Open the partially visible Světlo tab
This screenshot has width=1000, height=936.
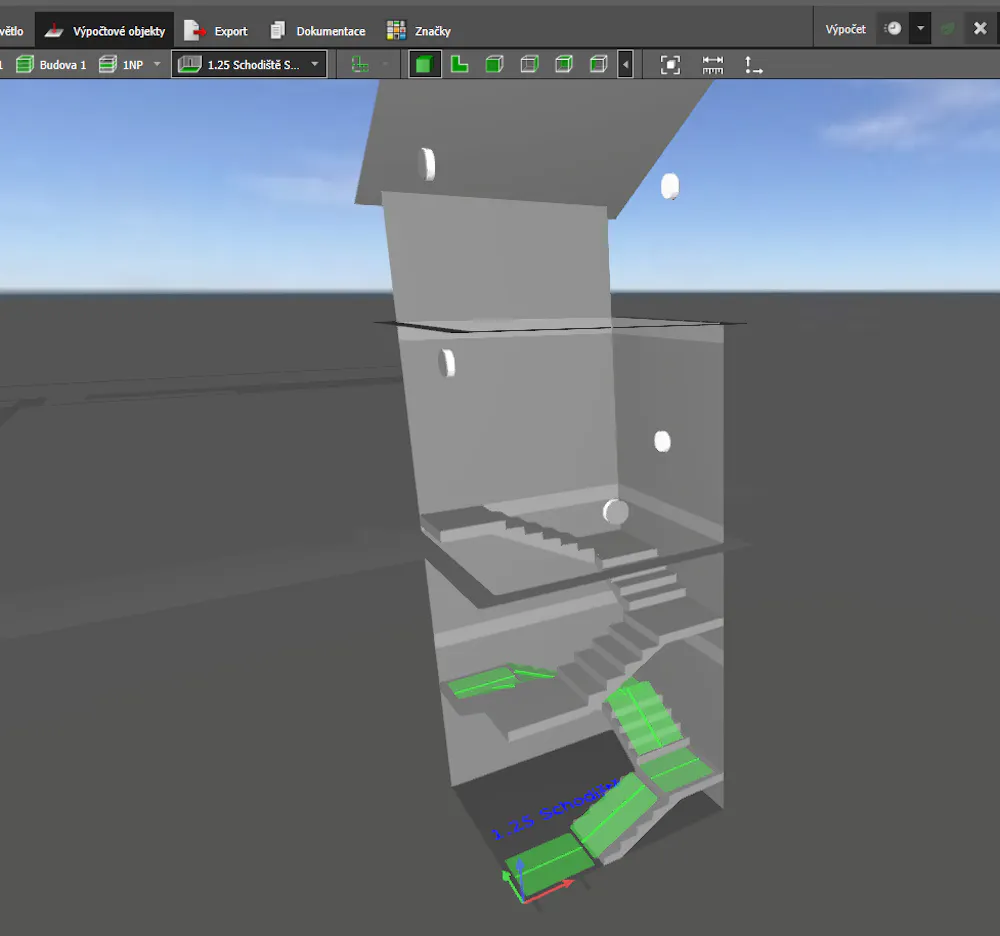click(x=11, y=31)
